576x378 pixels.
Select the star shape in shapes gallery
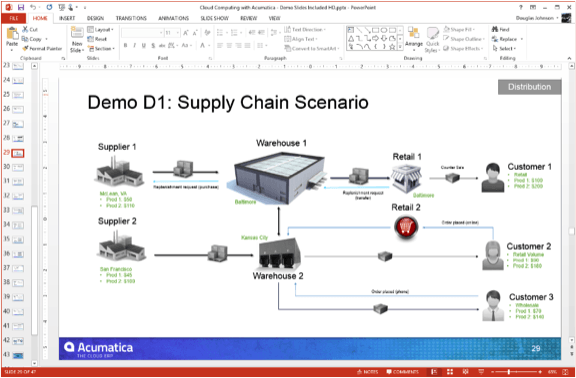[x=392, y=47]
